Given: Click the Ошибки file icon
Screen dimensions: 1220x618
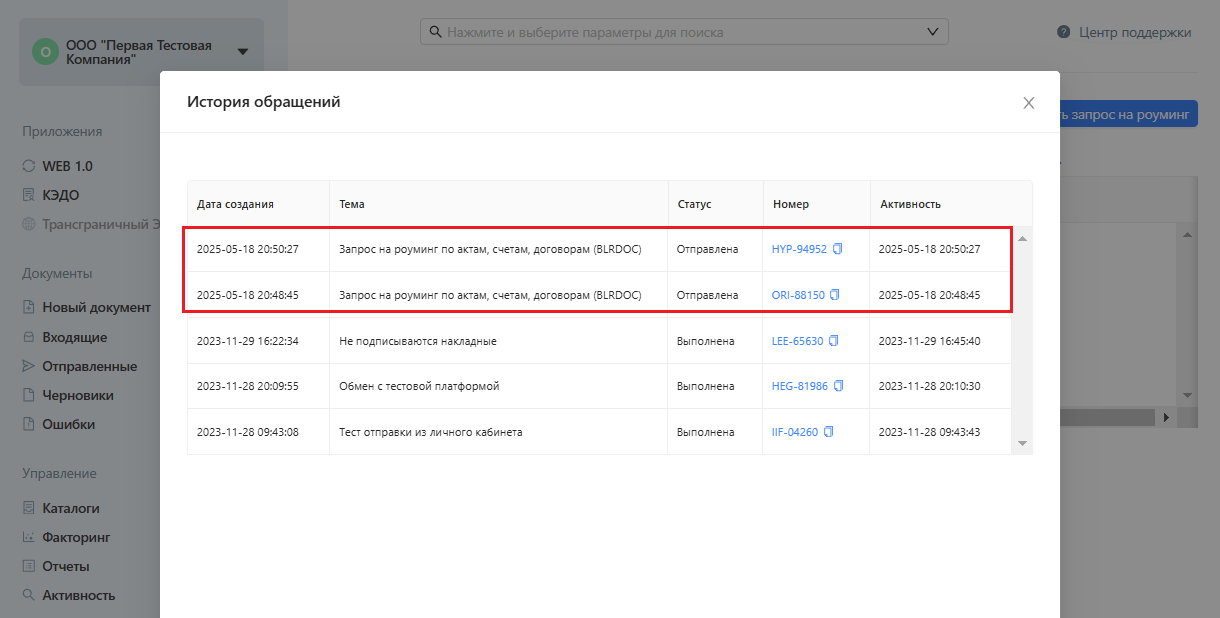Looking at the screenshot, I should (x=29, y=424).
